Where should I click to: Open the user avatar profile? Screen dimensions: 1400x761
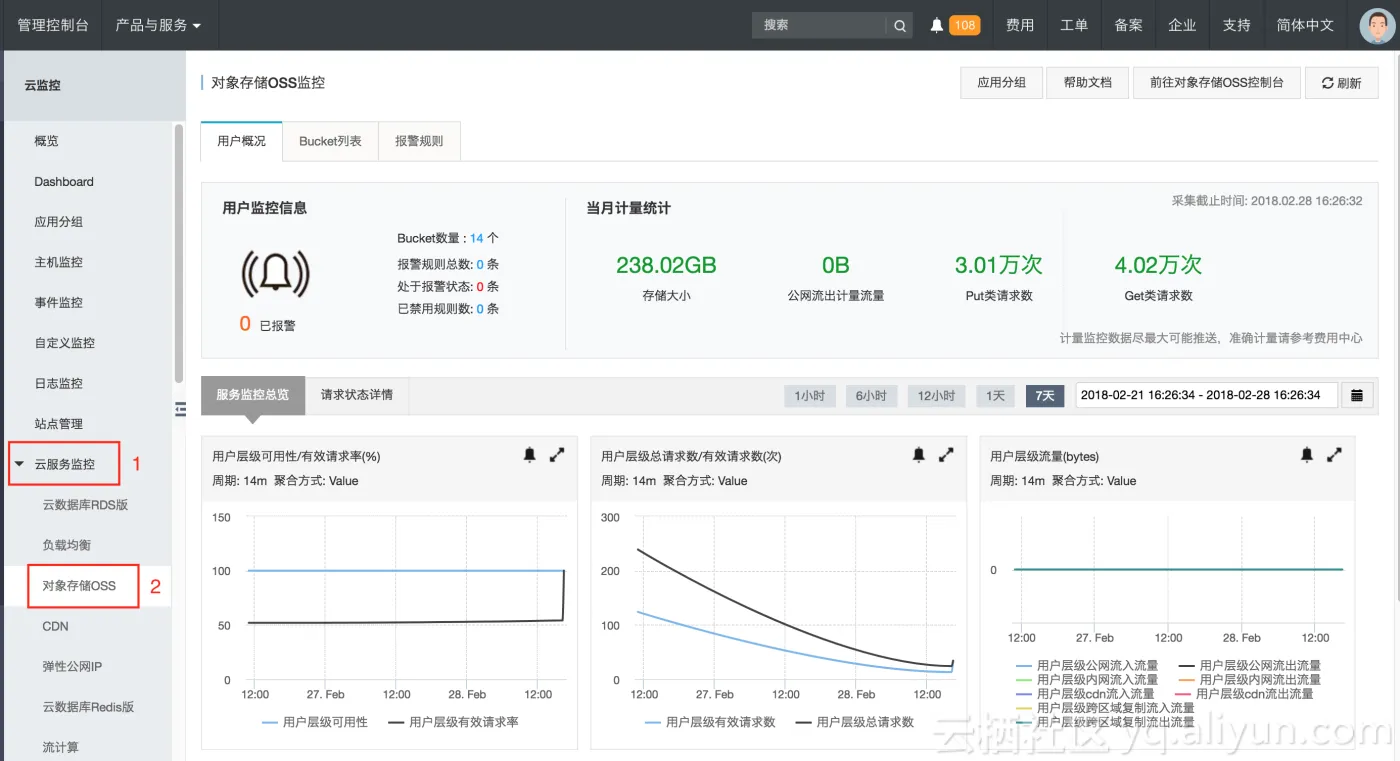1378,25
